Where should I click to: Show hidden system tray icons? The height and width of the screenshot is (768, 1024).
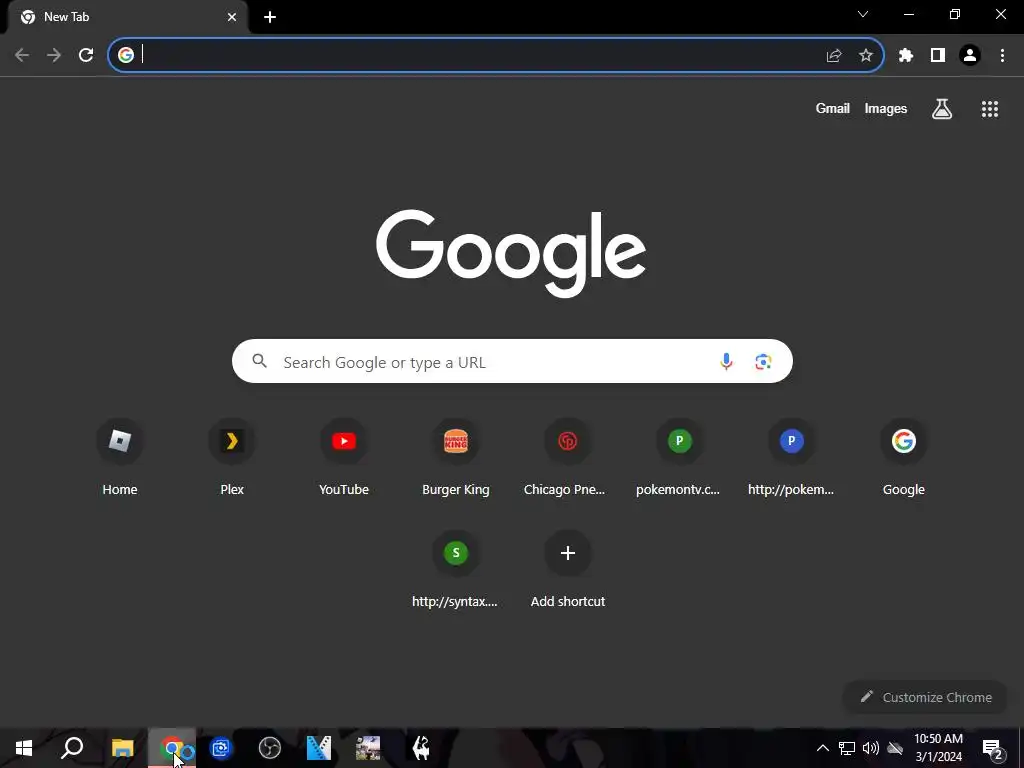click(823, 748)
